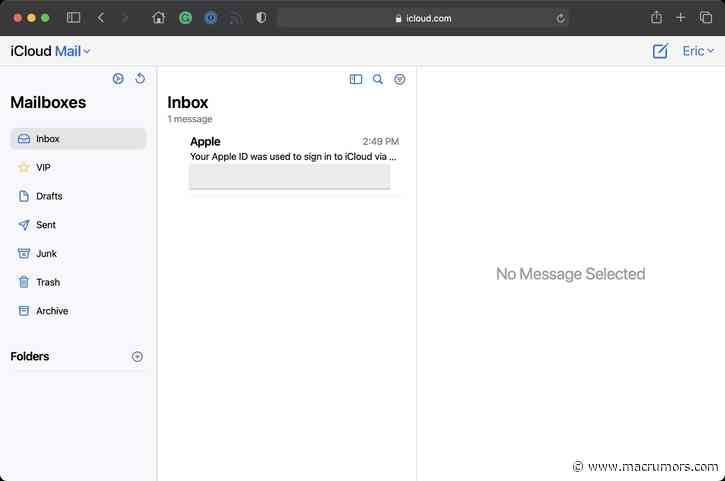The width and height of the screenshot is (725, 481).
Task: Click the '1 message' count text
Action: click(x=190, y=119)
